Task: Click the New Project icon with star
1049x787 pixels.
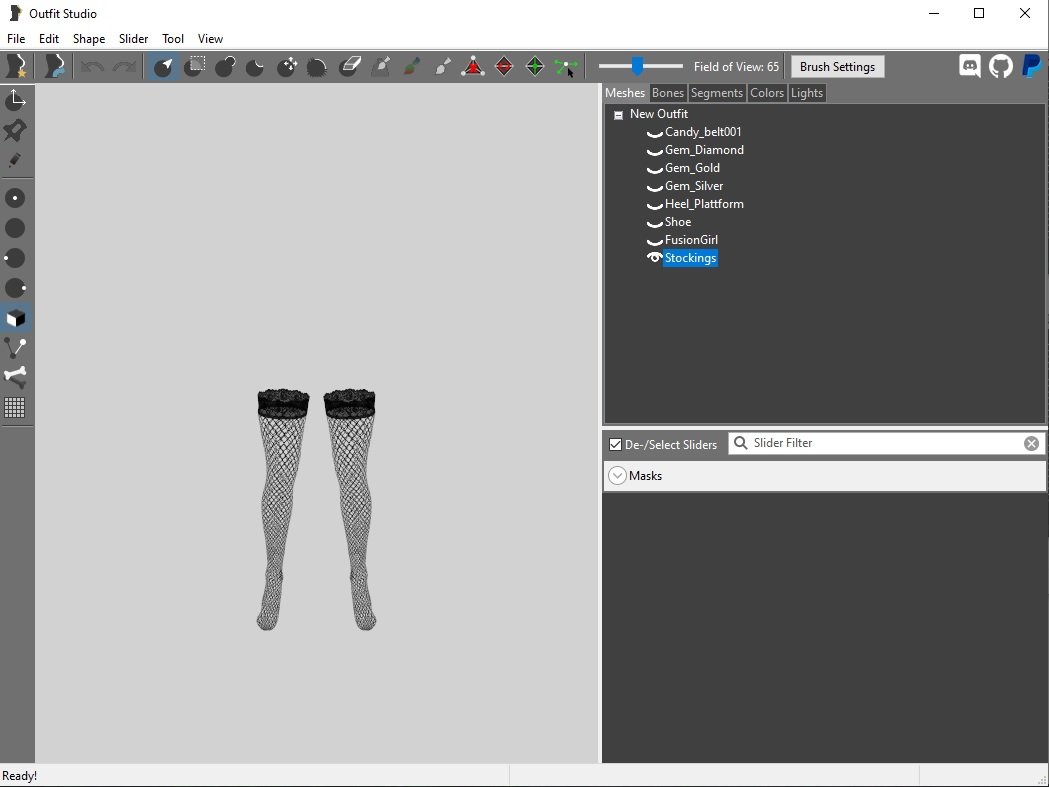Action: [16, 67]
